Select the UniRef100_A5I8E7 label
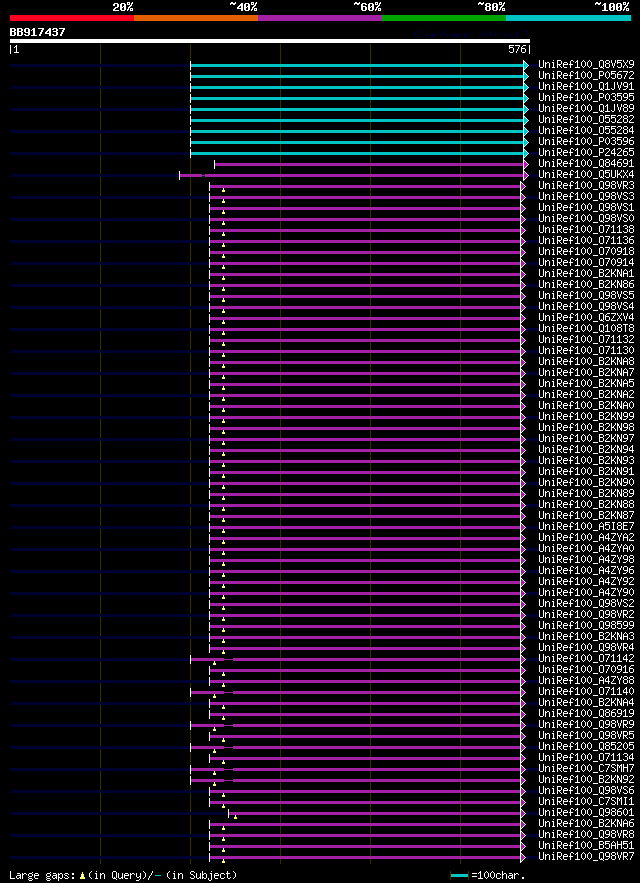Viewport: 640px width, 883px height. pyautogui.click(x=586, y=527)
